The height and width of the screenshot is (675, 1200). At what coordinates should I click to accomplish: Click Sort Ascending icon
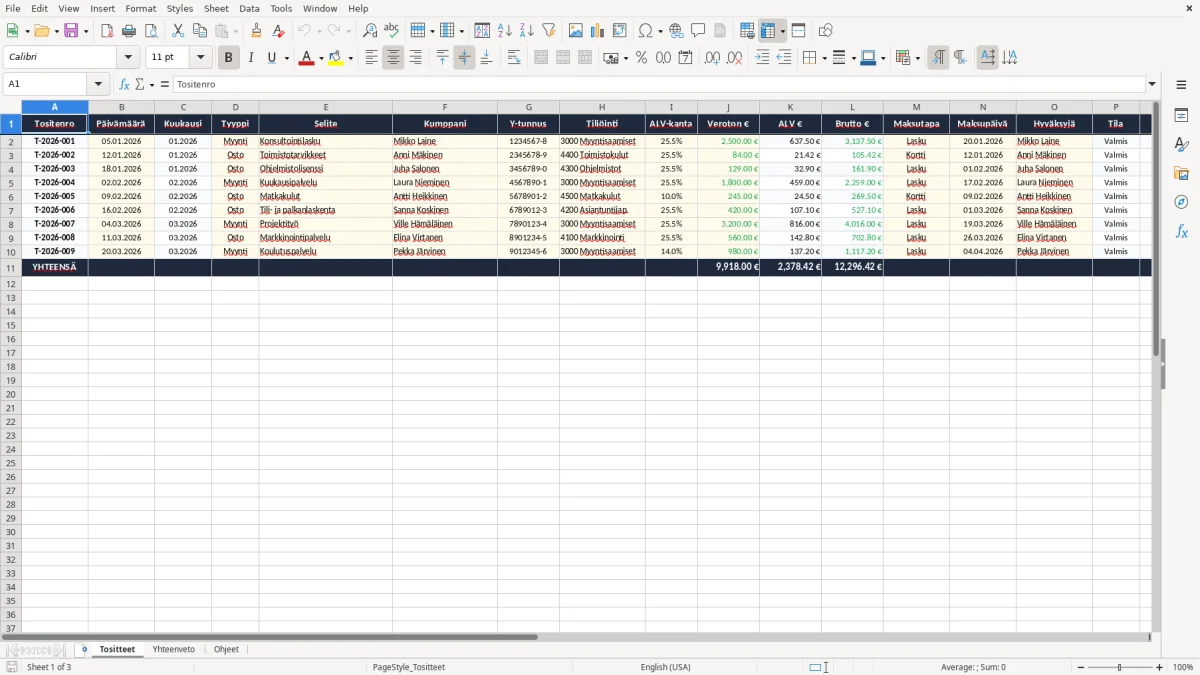(505, 31)
